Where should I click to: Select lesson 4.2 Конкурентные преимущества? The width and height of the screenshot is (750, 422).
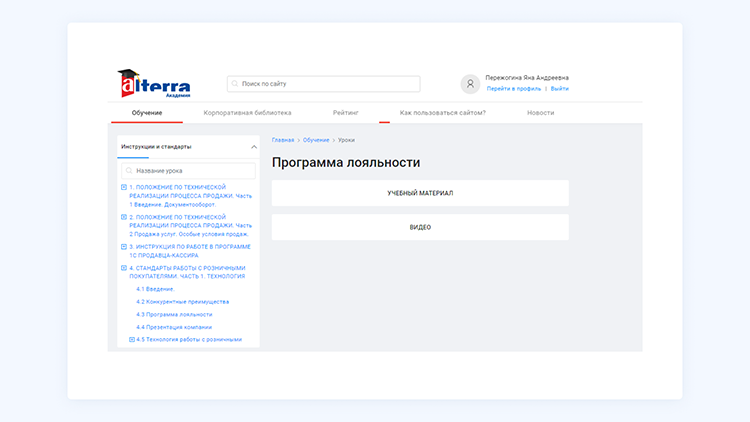(x=183, y=301)
